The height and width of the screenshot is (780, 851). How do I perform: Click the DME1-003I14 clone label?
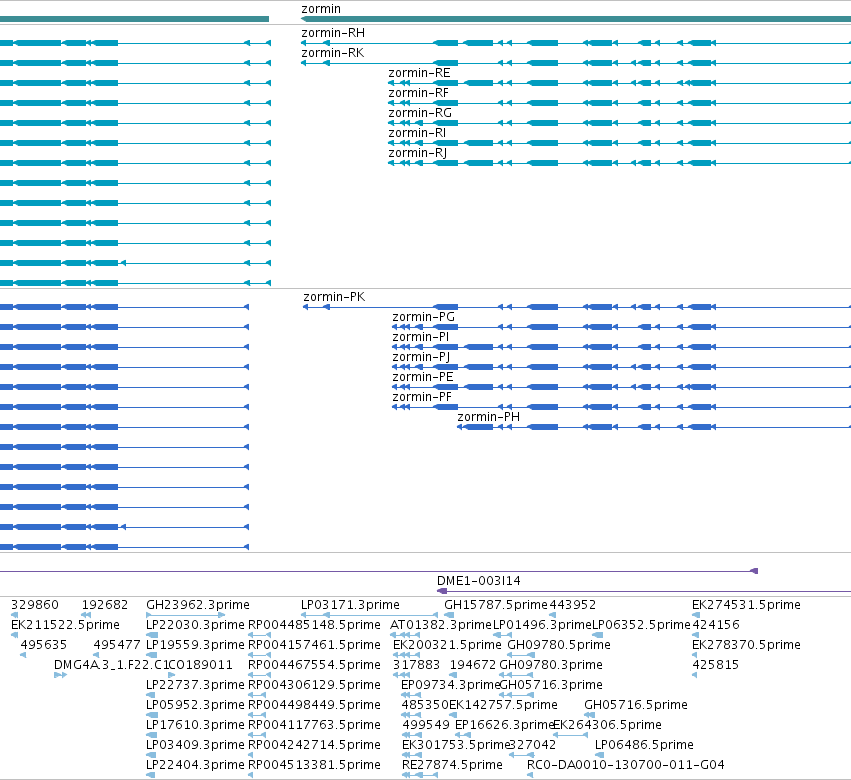pos(479,581)
